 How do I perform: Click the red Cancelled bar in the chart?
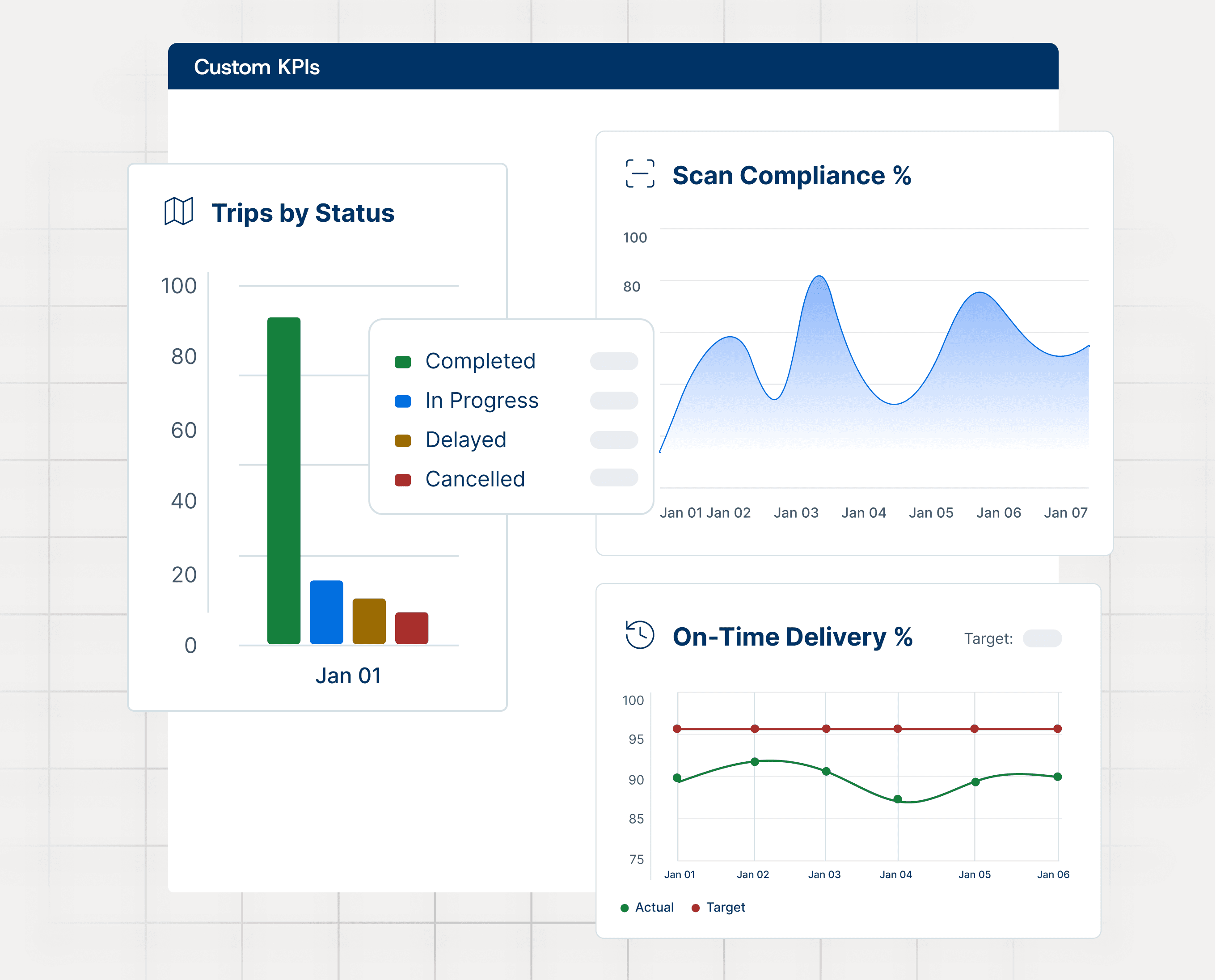(412, 628)
